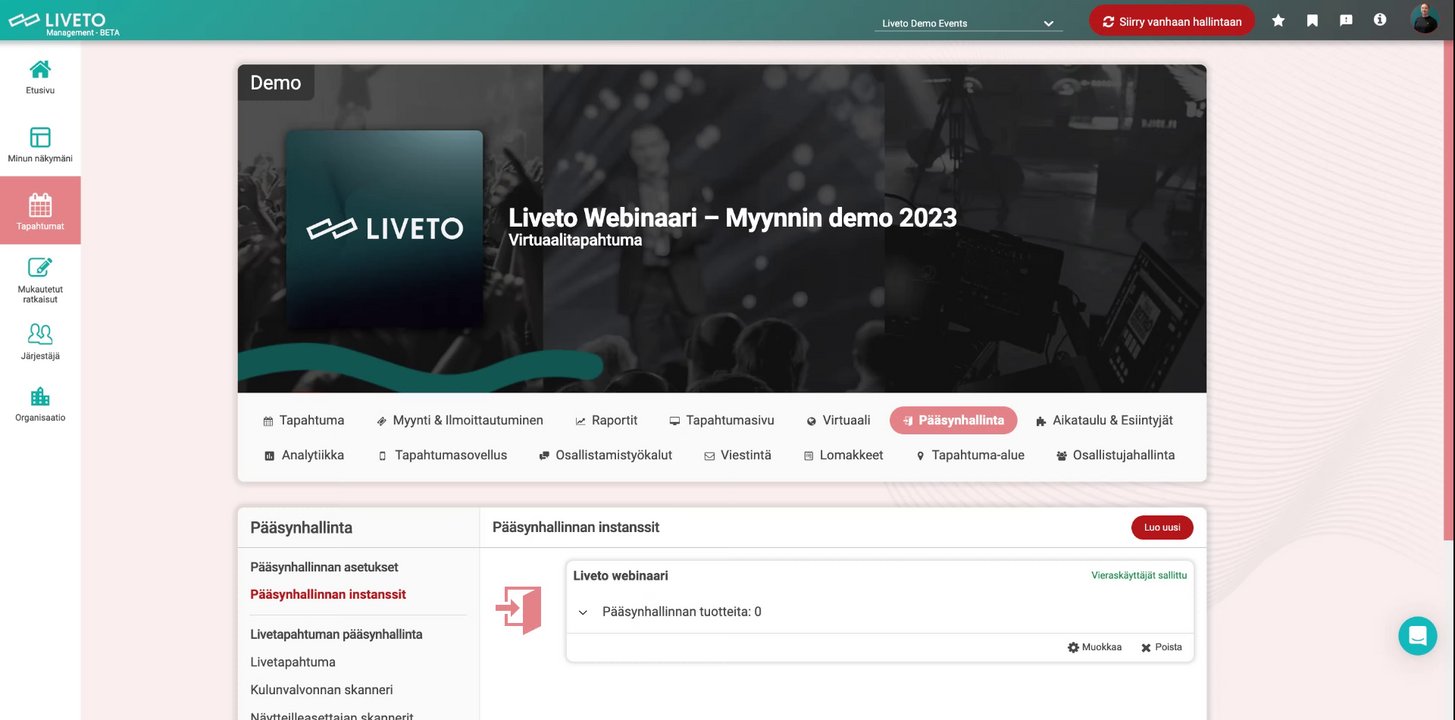Open the info icon in top bar
This screenshot has width=1455, height=720.
1380,20
